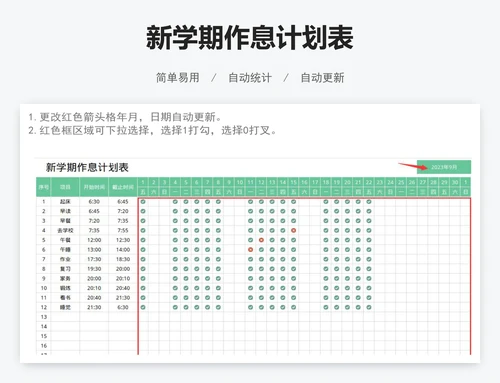
Task: Select the 2023年9月 year-month cell
Action: pyautogui.click(x=444, y=167)
